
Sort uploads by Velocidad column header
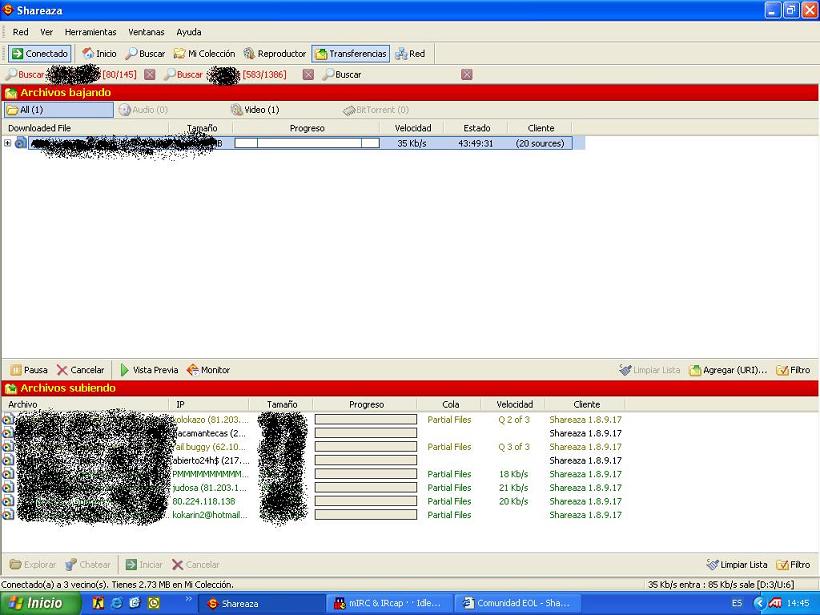(x=513, y=404)
